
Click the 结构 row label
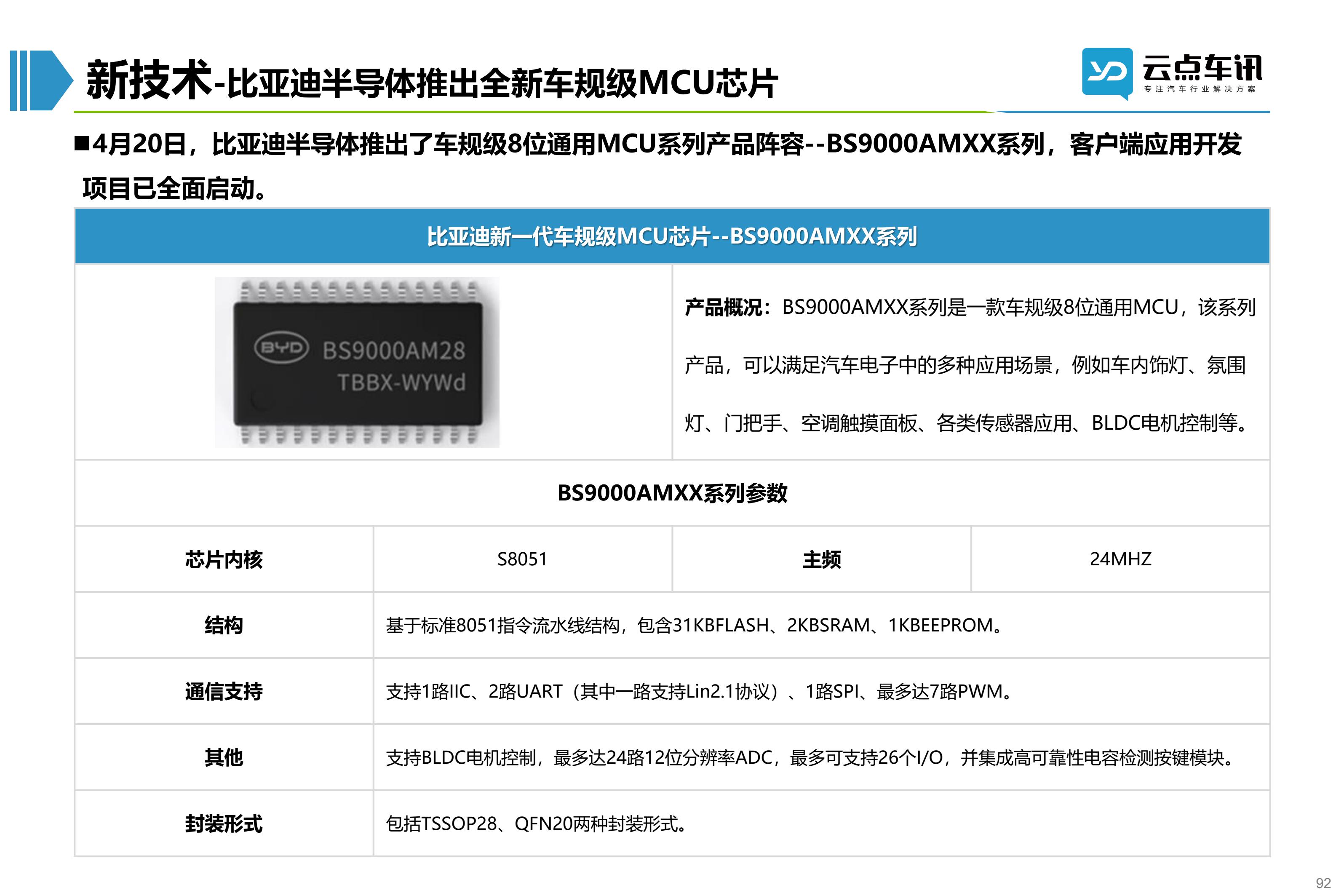click(223, 625)
